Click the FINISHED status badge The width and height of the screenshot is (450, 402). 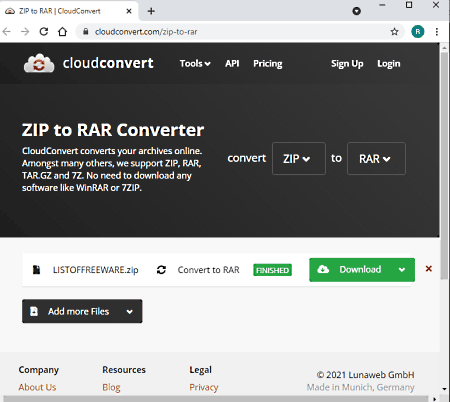tap(272, 270)
